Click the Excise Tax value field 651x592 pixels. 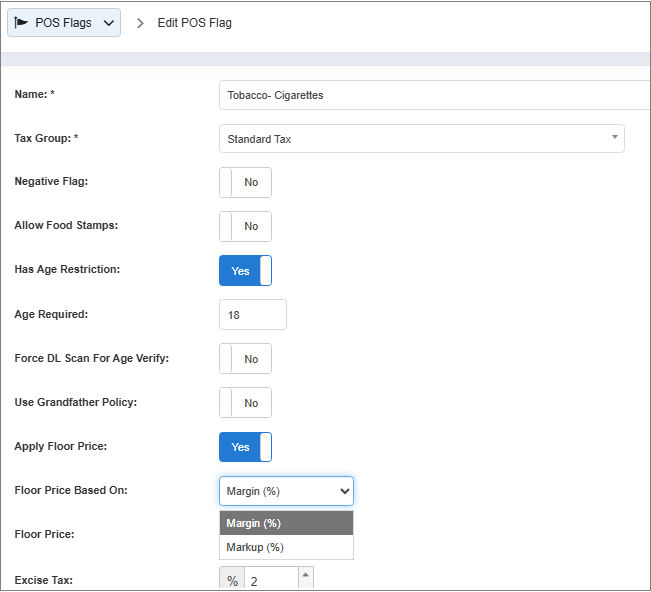270,581
